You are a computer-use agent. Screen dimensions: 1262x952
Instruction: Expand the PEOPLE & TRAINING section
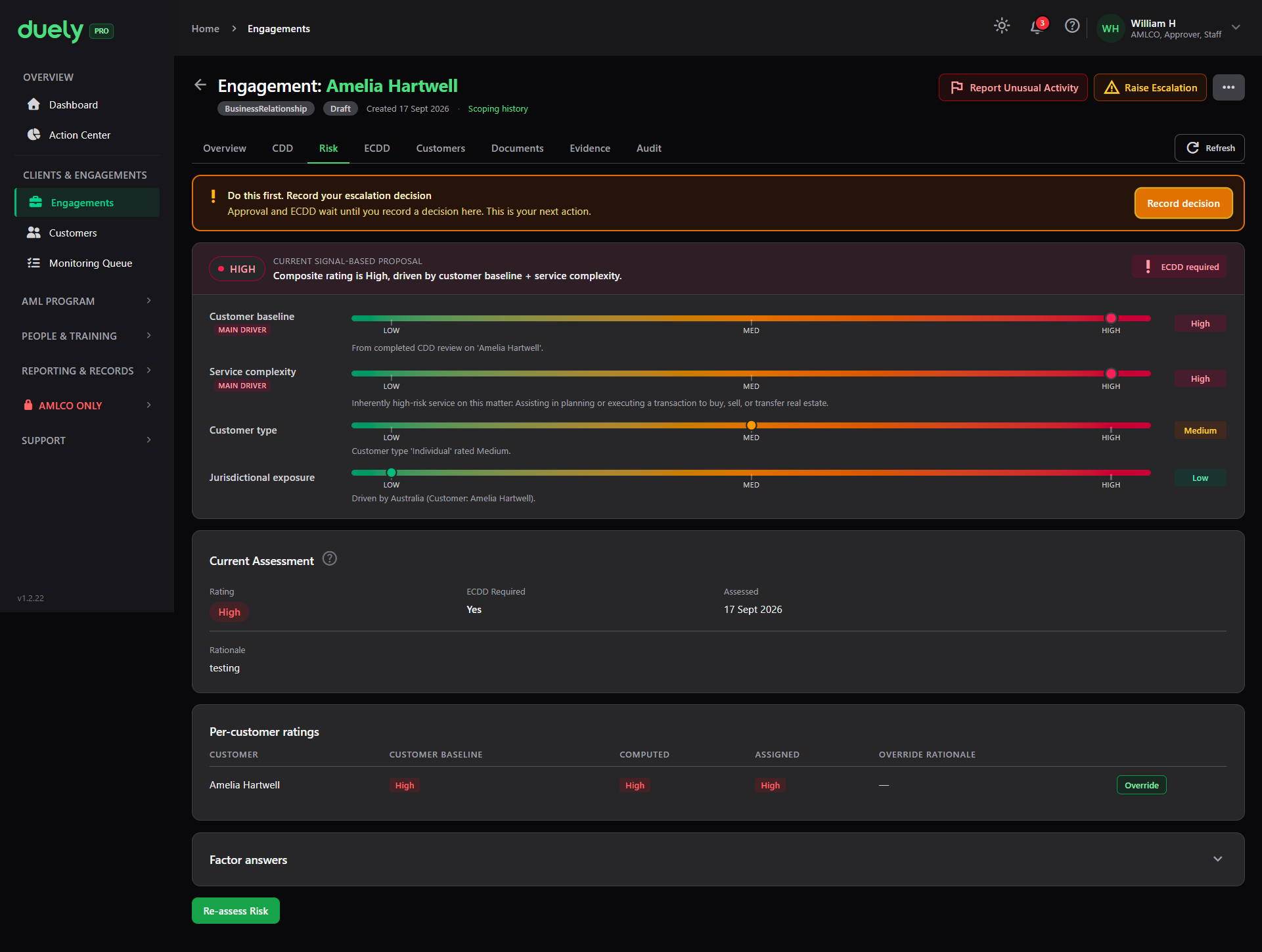87,336
